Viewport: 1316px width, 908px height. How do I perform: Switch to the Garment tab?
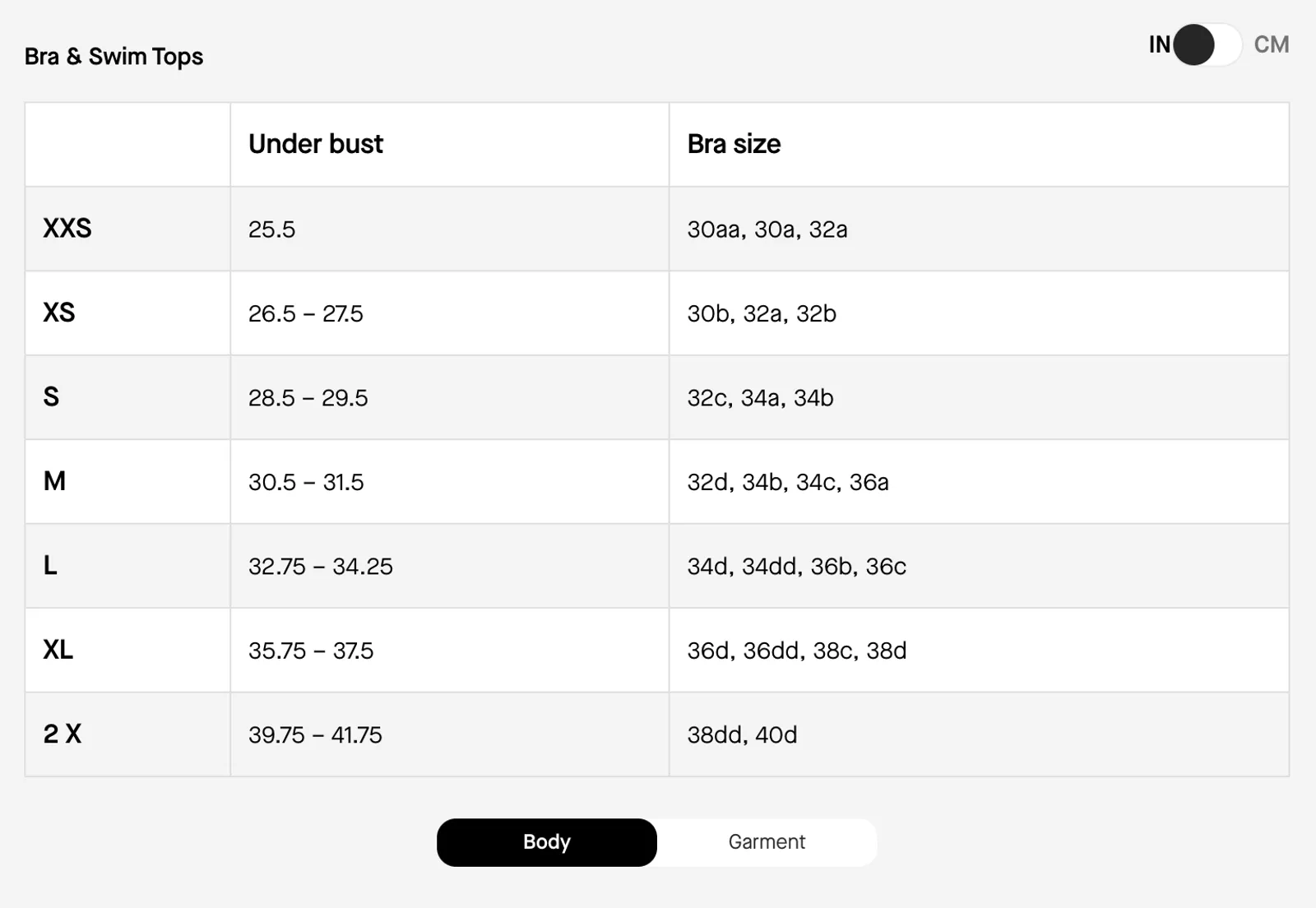[x=767, y=842]
